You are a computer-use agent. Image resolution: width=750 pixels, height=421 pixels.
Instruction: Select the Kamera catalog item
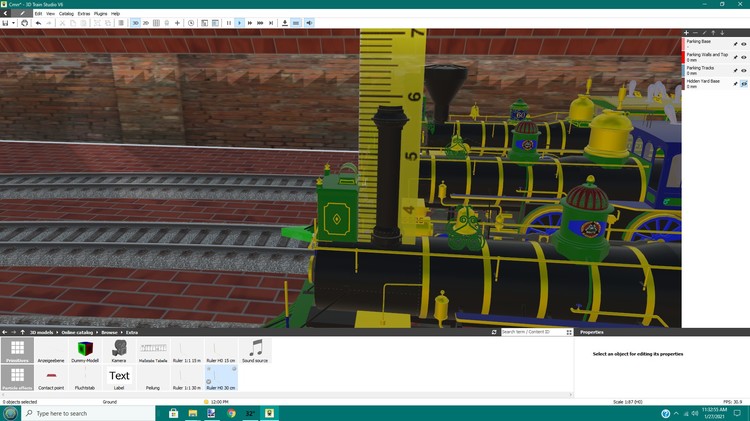pyautogui.click(x=119, y=352)
